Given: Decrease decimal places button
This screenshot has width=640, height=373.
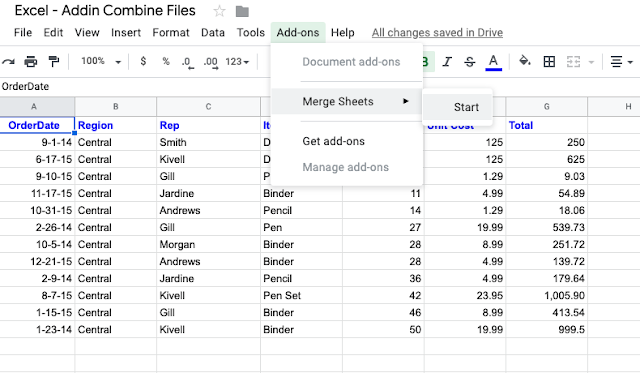Looking at the screenshot, I should click(x=188, y=62).
